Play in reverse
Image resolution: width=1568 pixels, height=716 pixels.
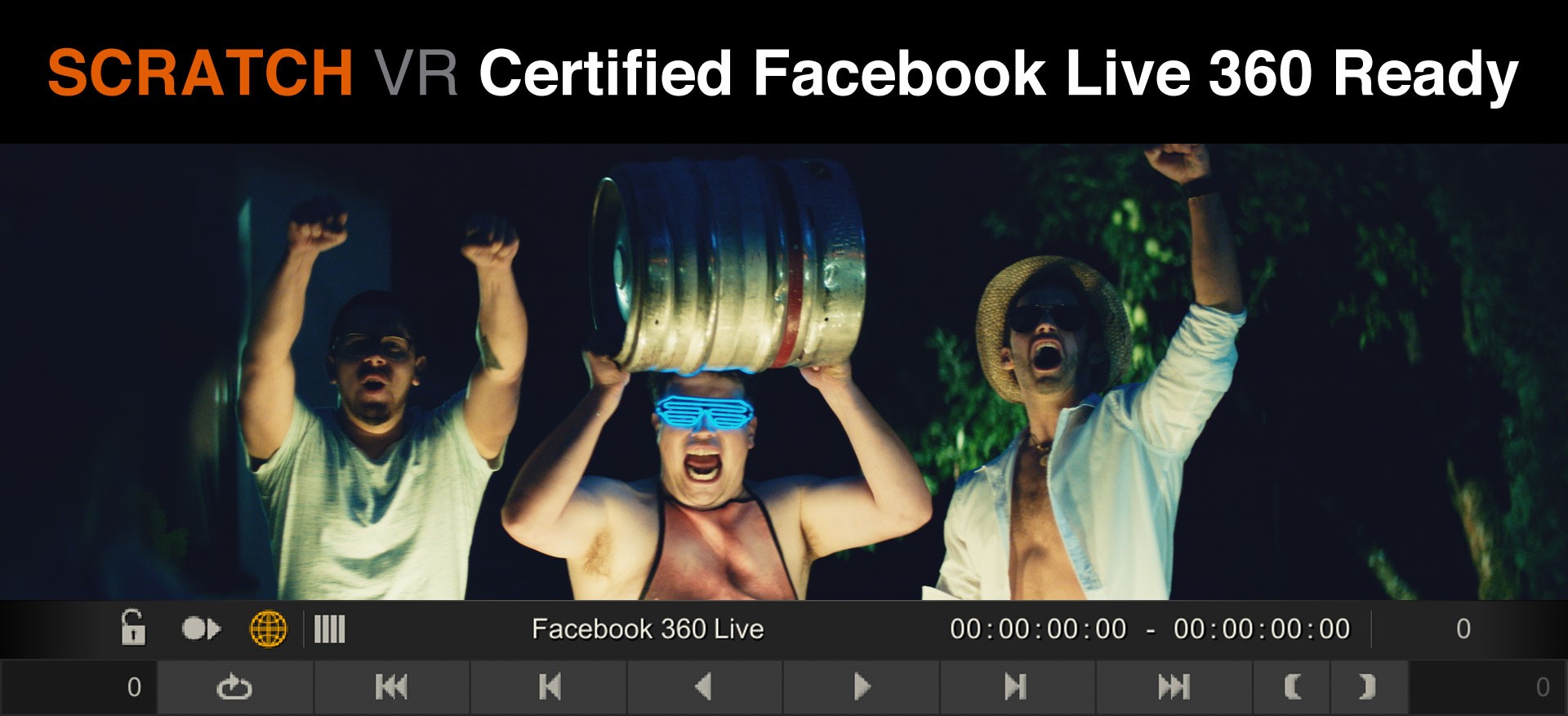705,687
